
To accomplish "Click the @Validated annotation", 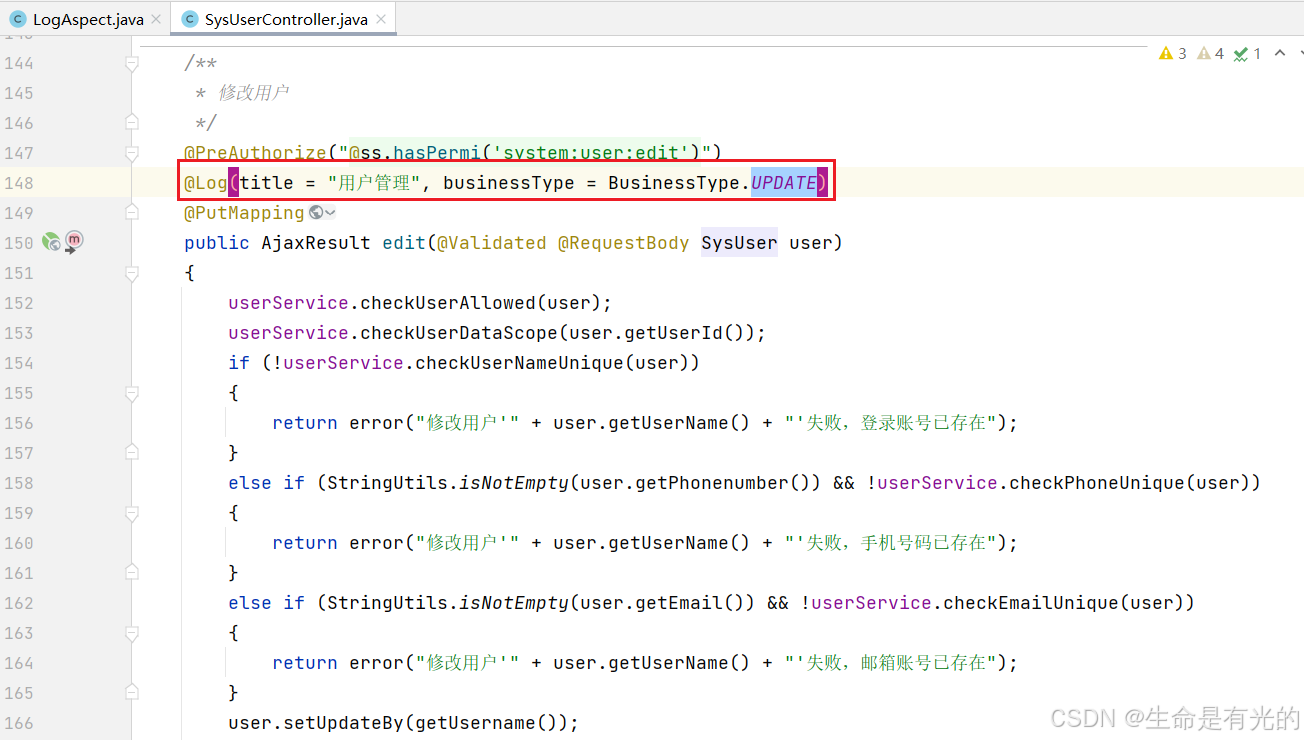I will pyautogui.click(x=492, y=243).
